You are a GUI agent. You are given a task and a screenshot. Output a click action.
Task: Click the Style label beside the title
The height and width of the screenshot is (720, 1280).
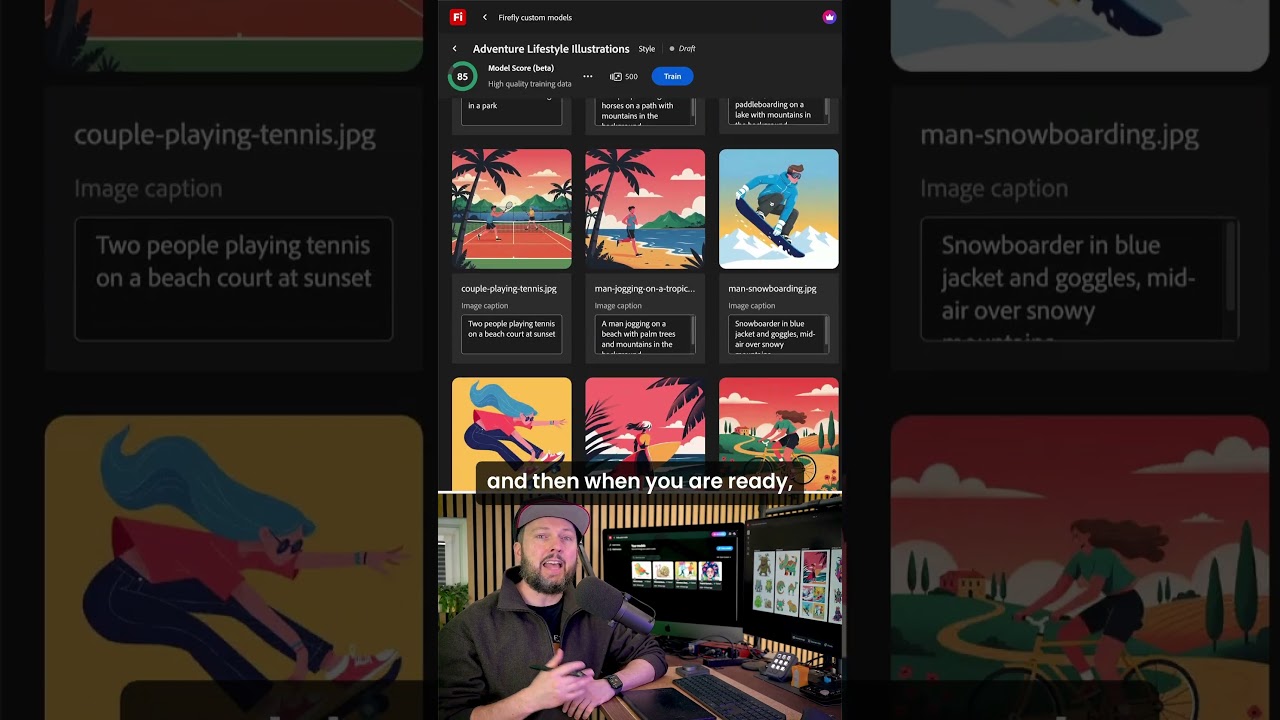tap(647, 48)
